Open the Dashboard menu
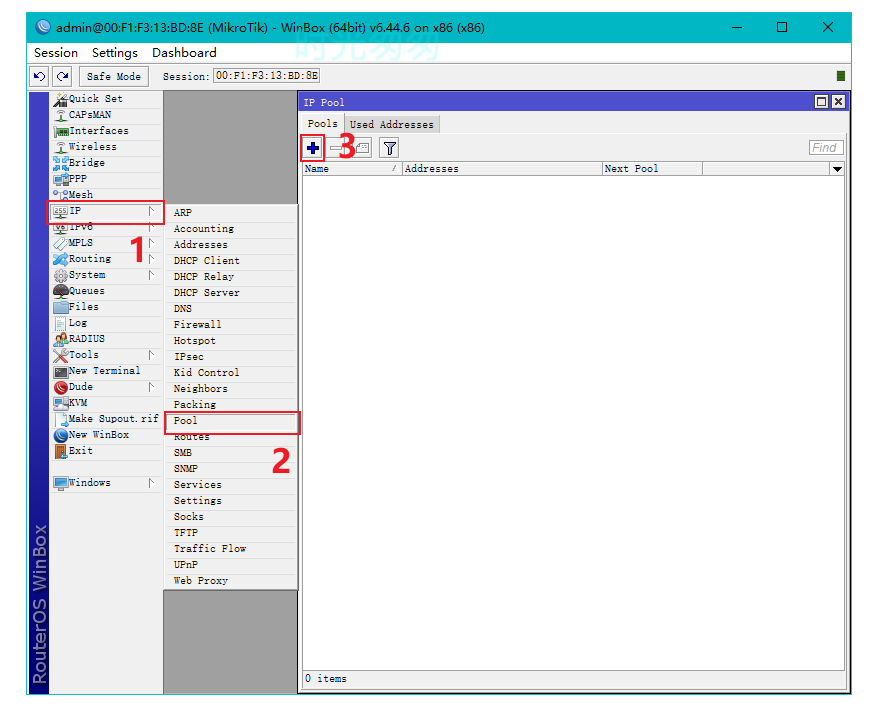The image size is (873, 712). pyautogui.click(x=184, y=53)
